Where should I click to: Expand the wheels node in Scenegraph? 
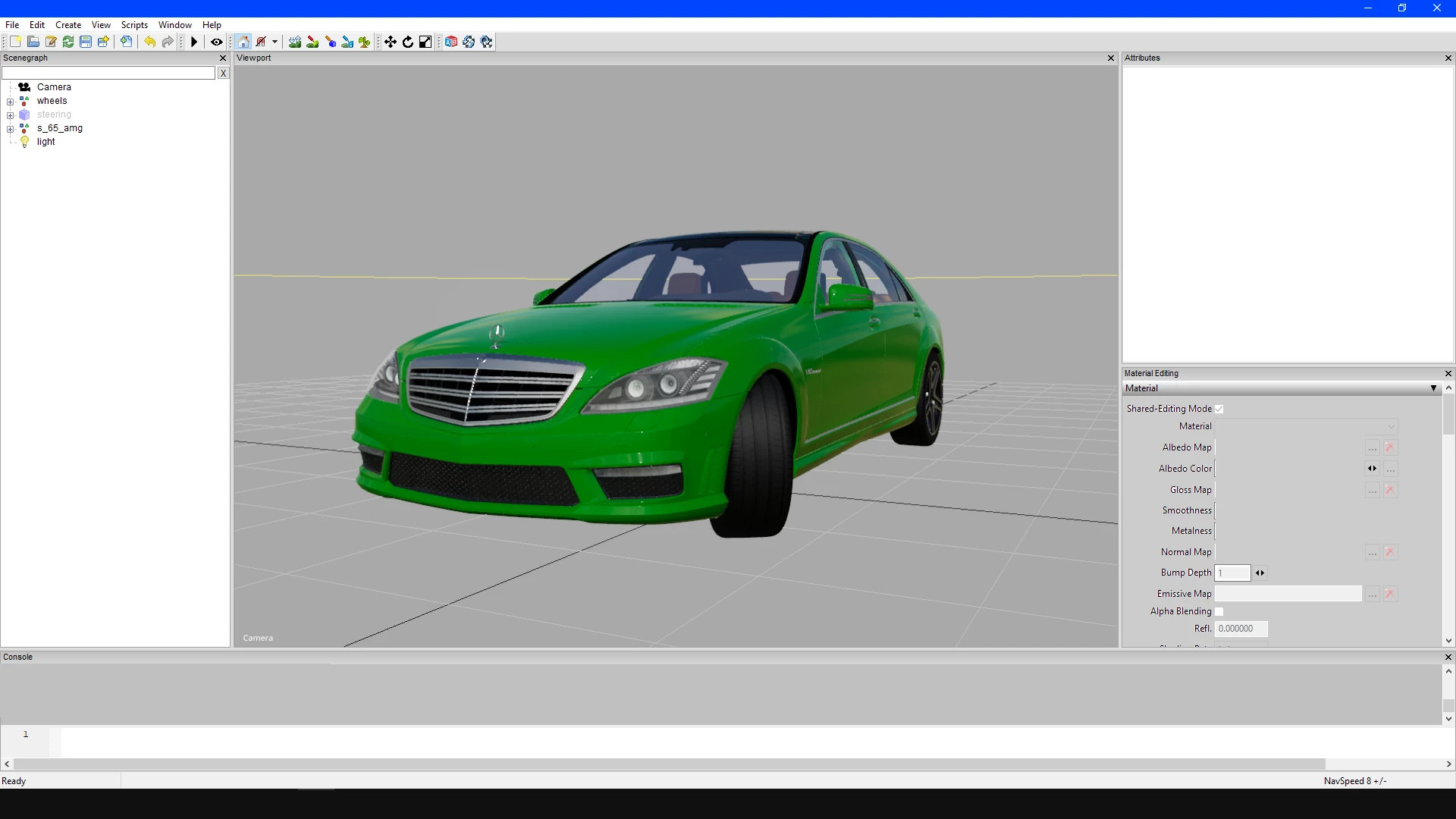coord(11,102)
